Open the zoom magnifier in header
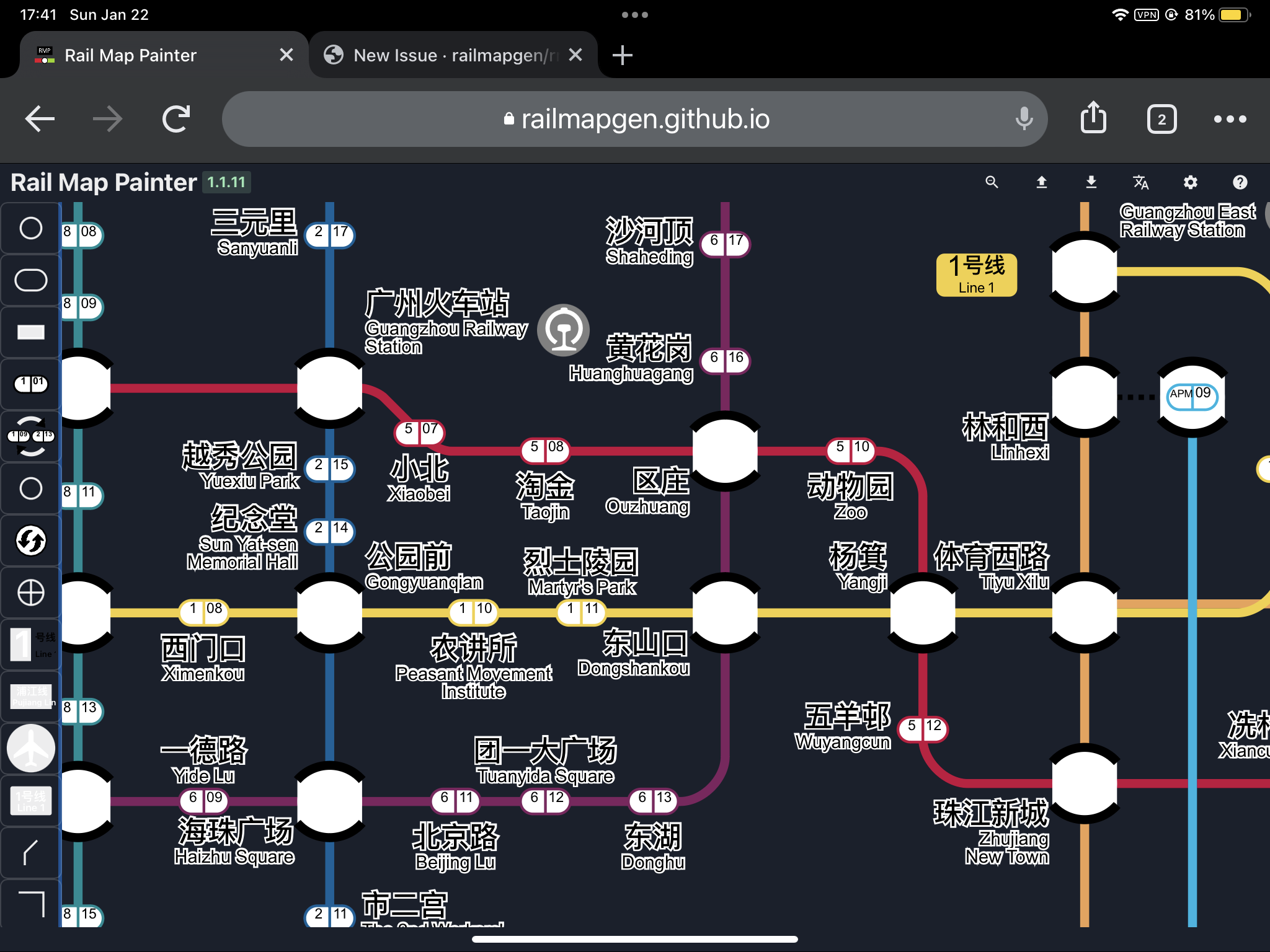 992,182
